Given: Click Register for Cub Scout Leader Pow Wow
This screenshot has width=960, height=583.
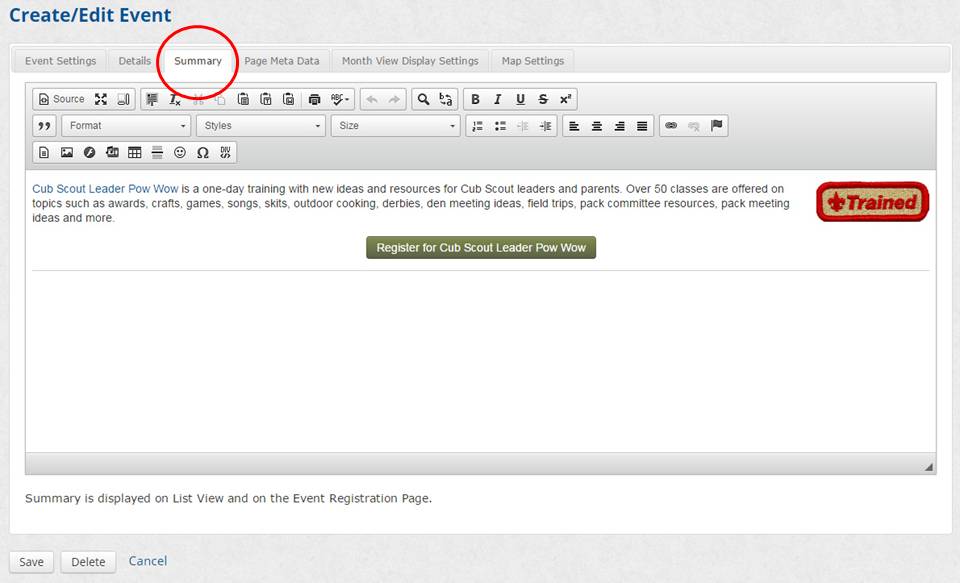Looking at the screenshot, I should click(481, 247).
